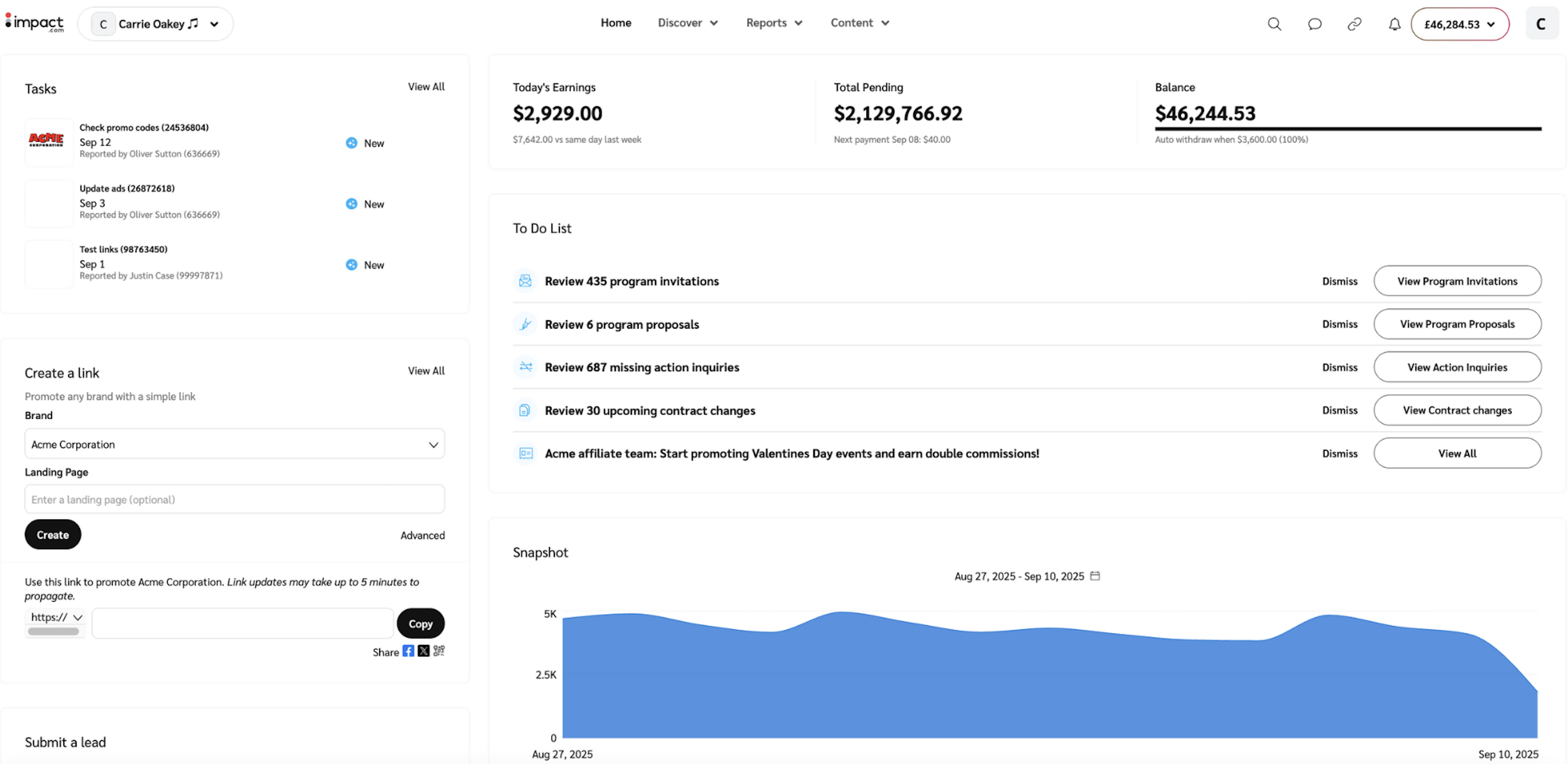The image size is (1568, 764).
Task: Open the Reports menu
Action: (774, 23)
